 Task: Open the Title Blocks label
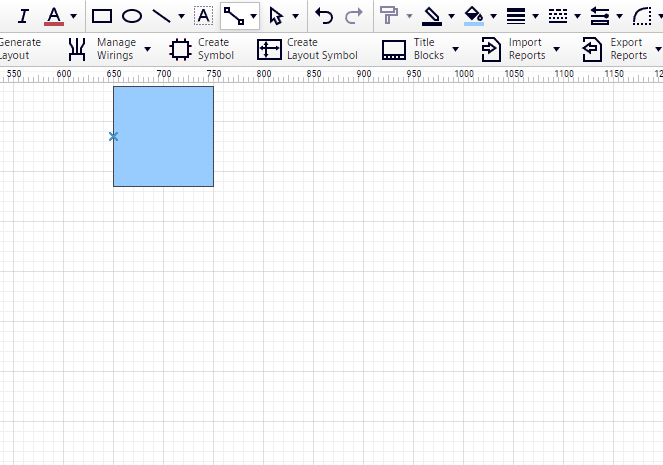pos(429,49)
